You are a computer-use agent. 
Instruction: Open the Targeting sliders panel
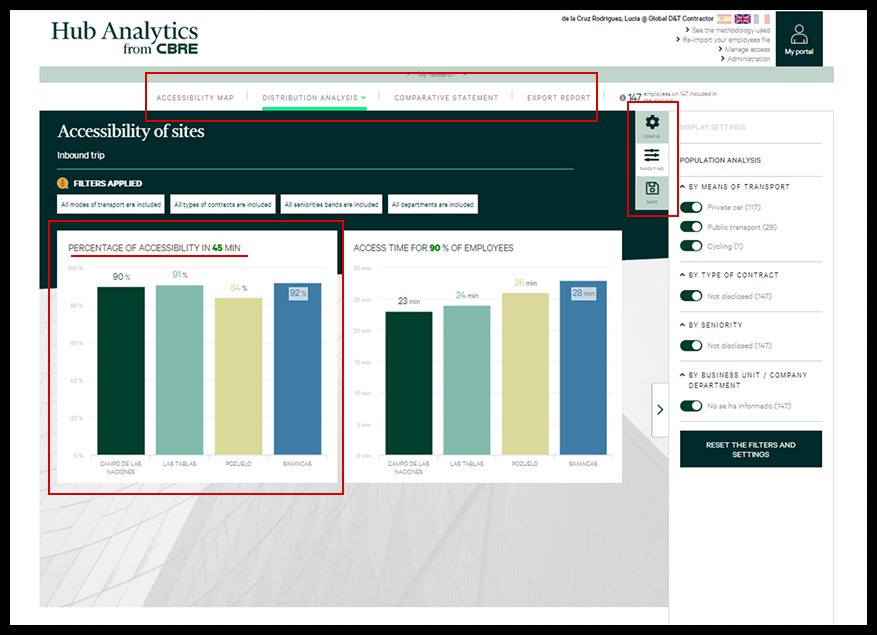652,159
